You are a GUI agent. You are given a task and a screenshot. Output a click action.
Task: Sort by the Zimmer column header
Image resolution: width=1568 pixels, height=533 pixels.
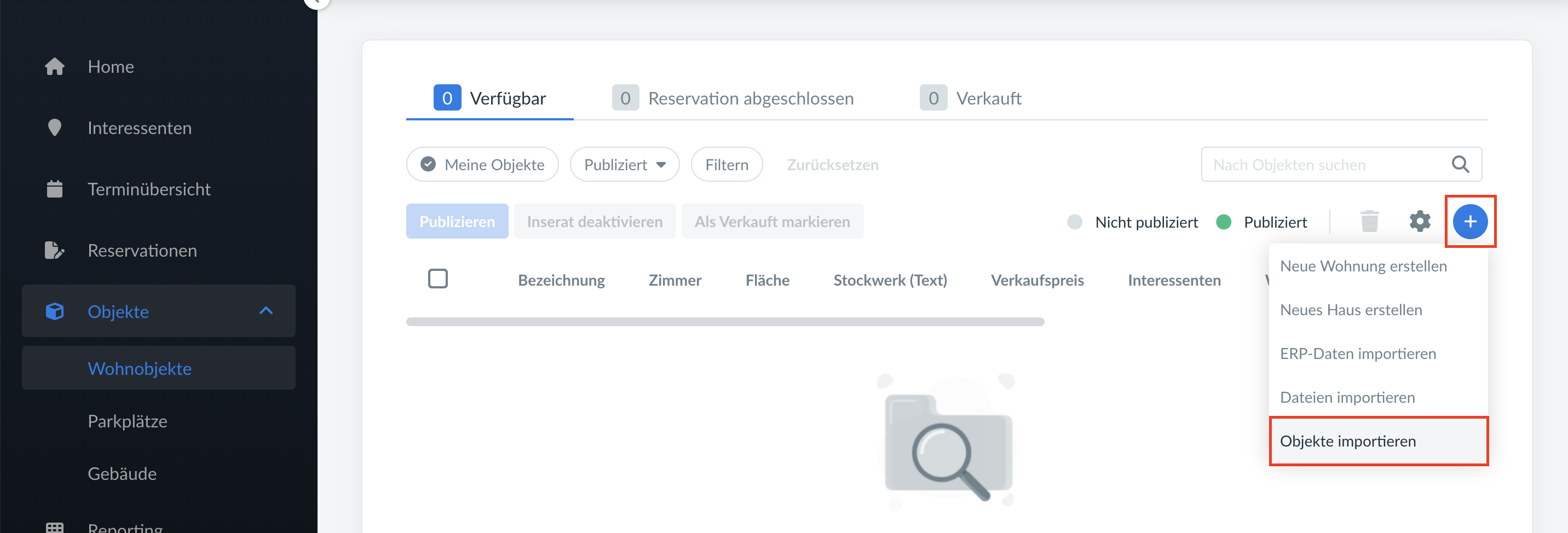pyautogui.click(x=675, y=280)
